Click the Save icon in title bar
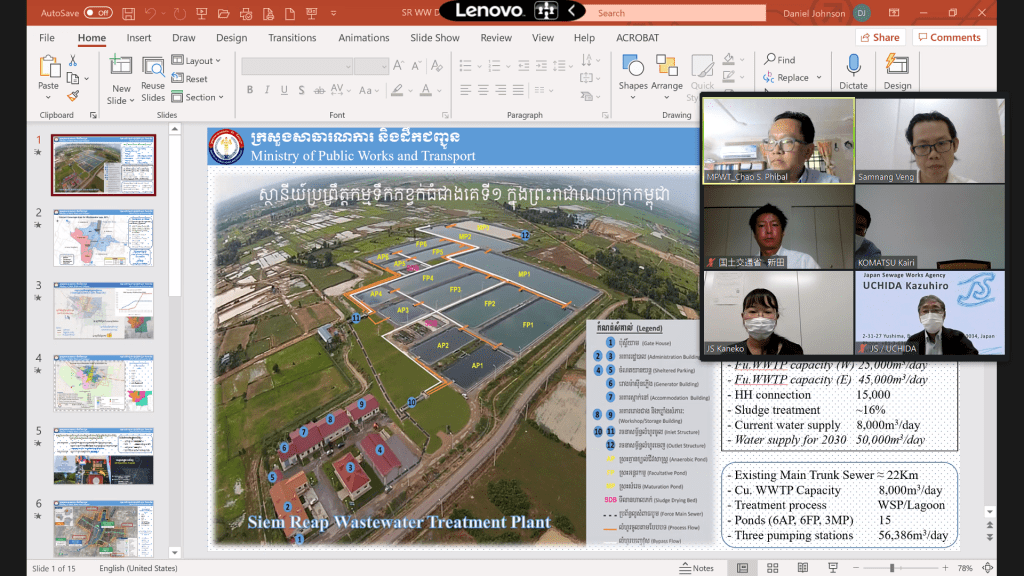1024x576 pixels. (x=128, y=13)
